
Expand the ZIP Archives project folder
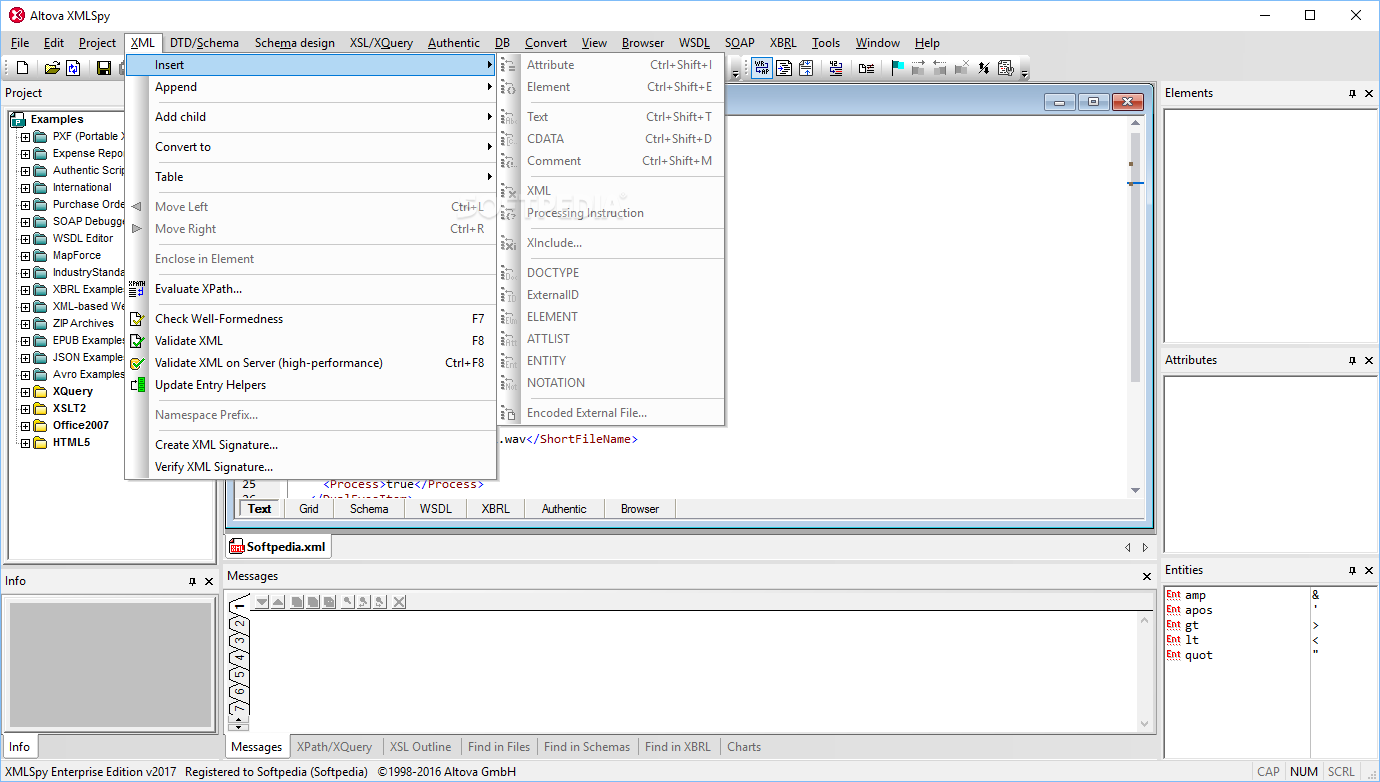click(x=25, y=324)
